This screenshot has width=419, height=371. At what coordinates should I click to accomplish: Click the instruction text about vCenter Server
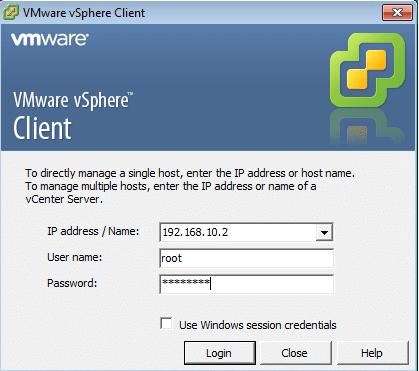(190, 186)
